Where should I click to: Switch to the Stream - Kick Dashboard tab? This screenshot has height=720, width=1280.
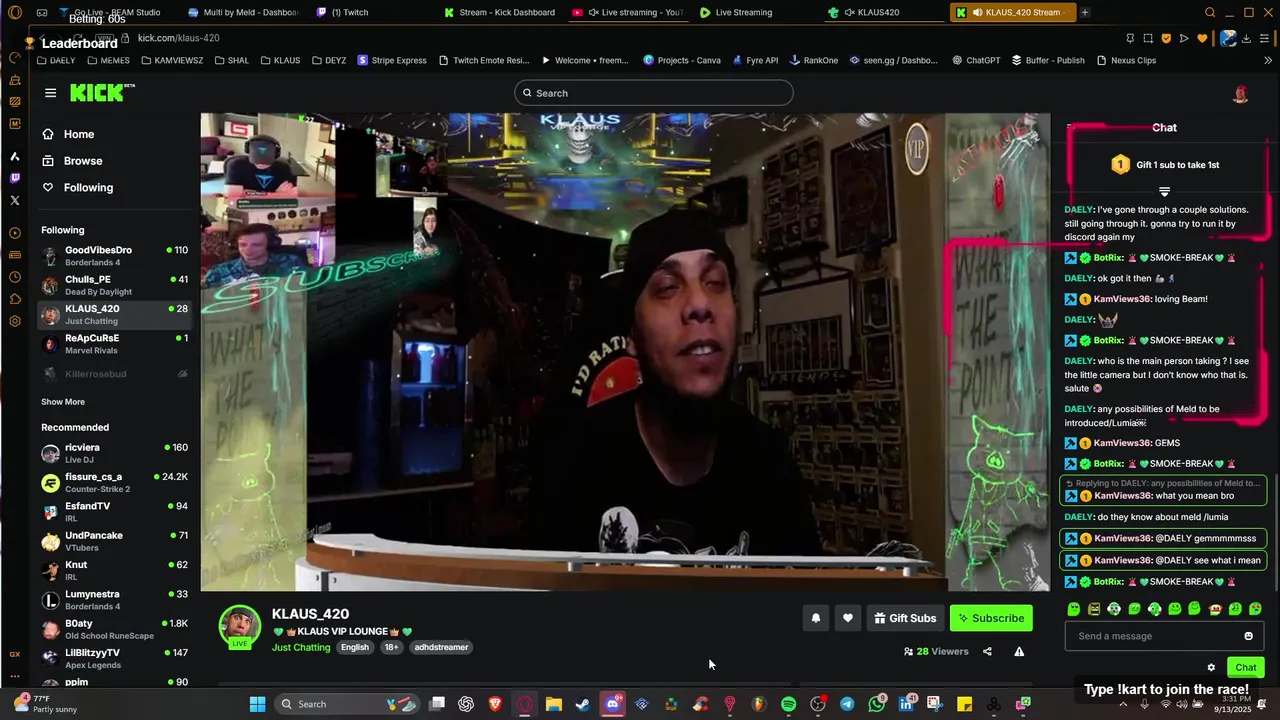(x=500, y=12)
